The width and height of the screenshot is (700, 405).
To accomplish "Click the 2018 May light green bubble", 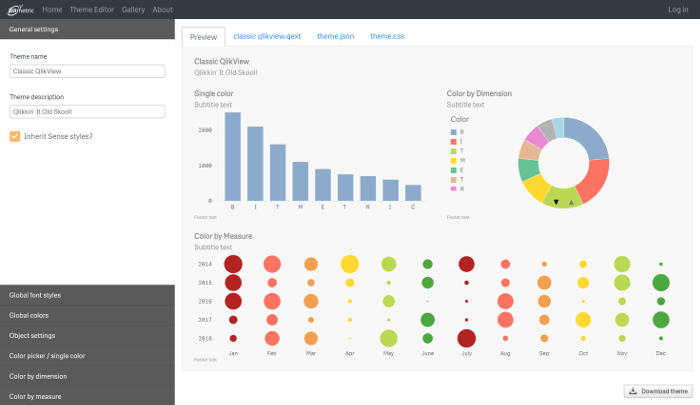I will (x=388, y=338).
